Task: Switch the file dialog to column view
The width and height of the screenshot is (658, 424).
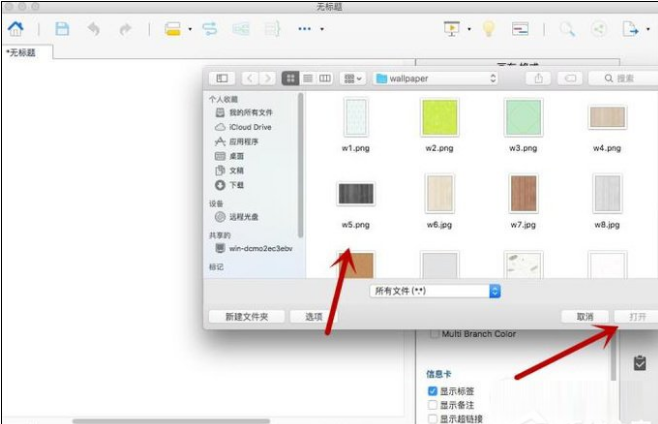Action: [325, 78]
